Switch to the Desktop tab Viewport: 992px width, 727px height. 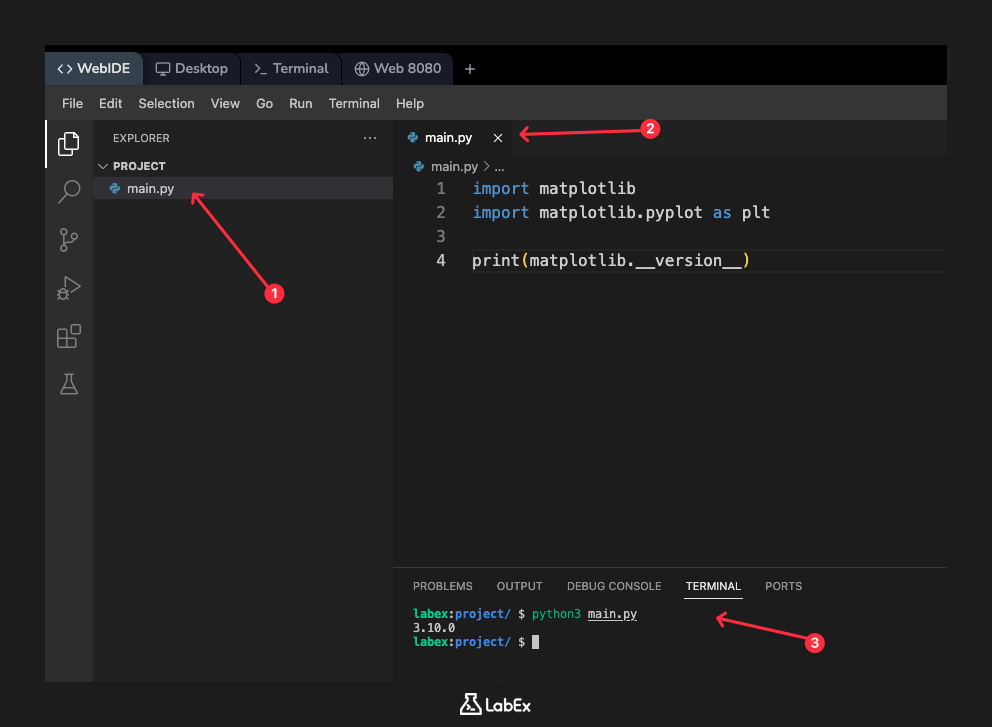192,69
